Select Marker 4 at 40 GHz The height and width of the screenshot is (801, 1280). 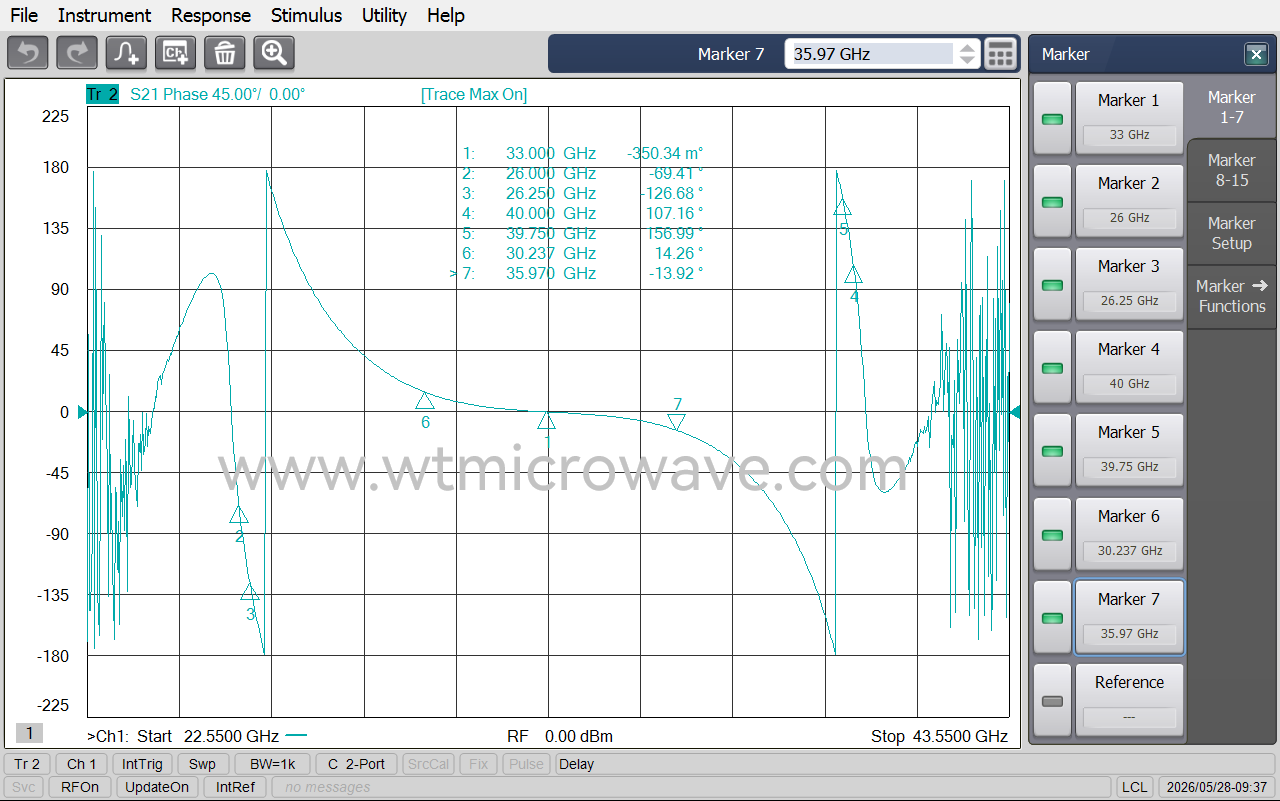click(x=1129, y=368)
